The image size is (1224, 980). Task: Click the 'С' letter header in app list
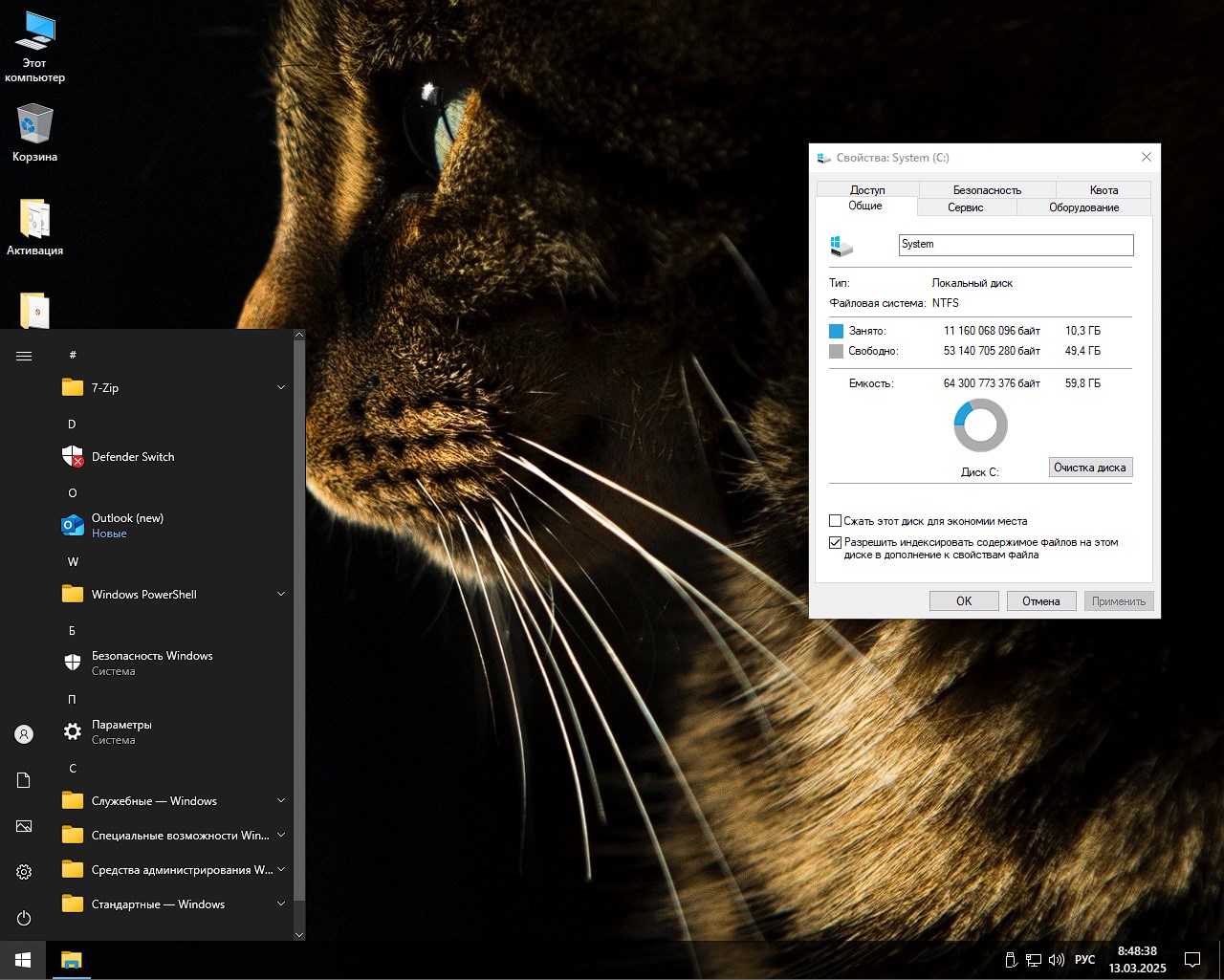(x=73, y=768)
